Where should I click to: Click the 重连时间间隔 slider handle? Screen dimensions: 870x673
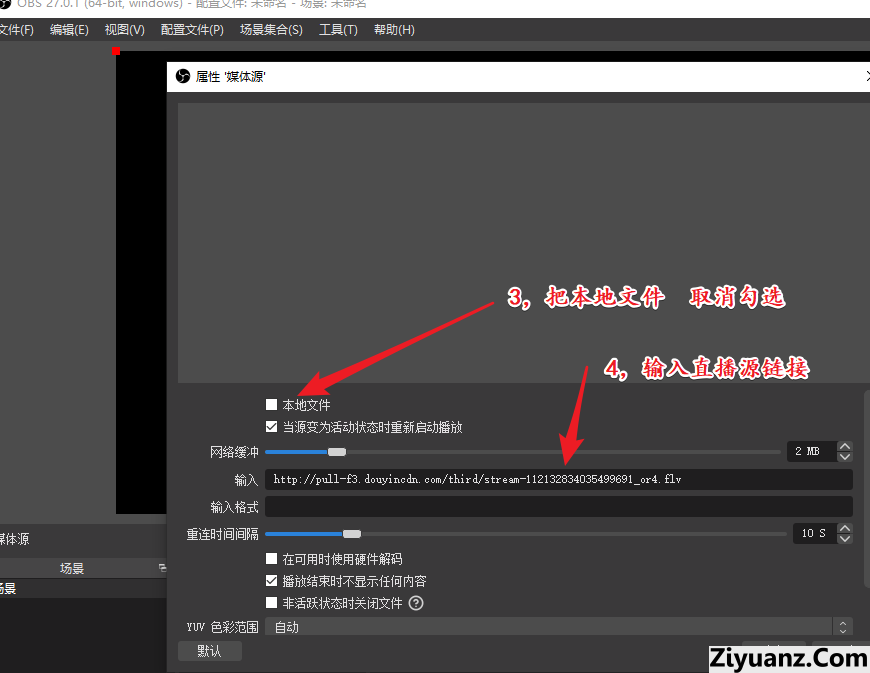pos(351,534)
